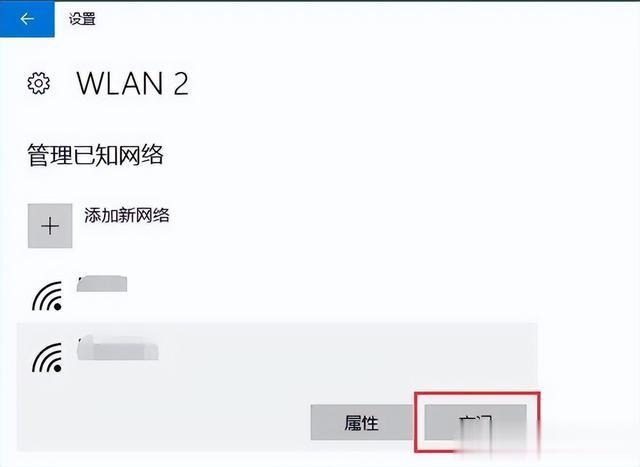Viewport: 640px width, 467px height.
Task: Select the second blurred network name
Action: coord(118,348)
